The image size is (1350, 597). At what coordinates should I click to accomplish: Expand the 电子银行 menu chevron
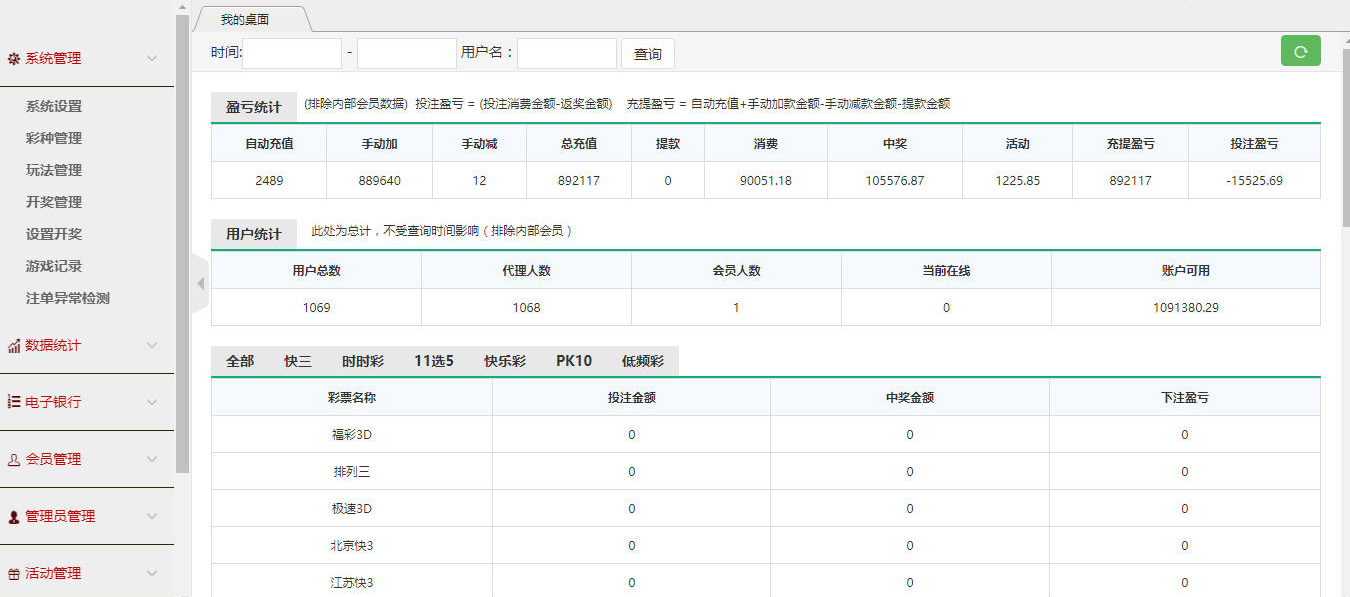[x=152, y=402]
